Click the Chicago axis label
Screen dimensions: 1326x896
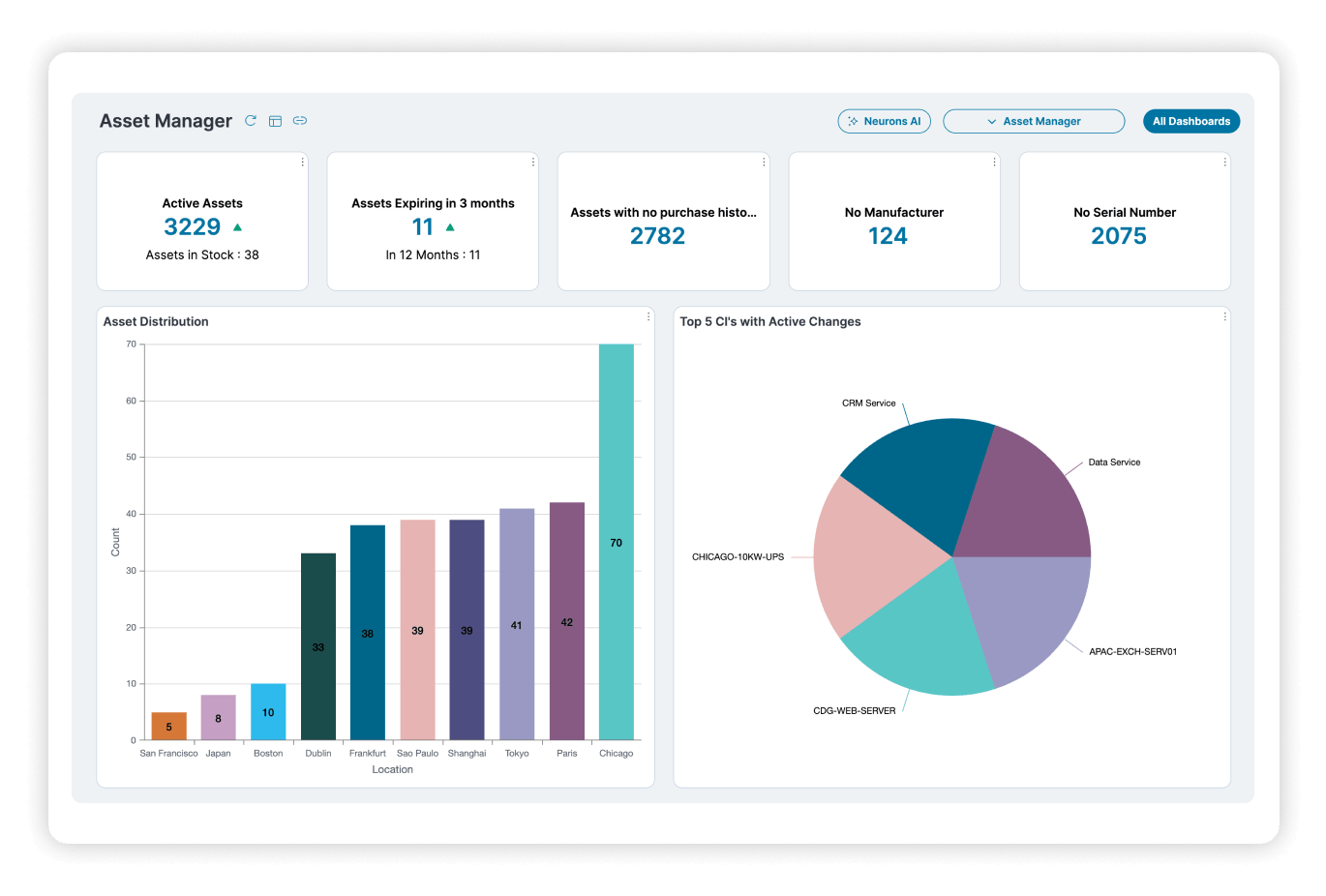pos(617,754)
